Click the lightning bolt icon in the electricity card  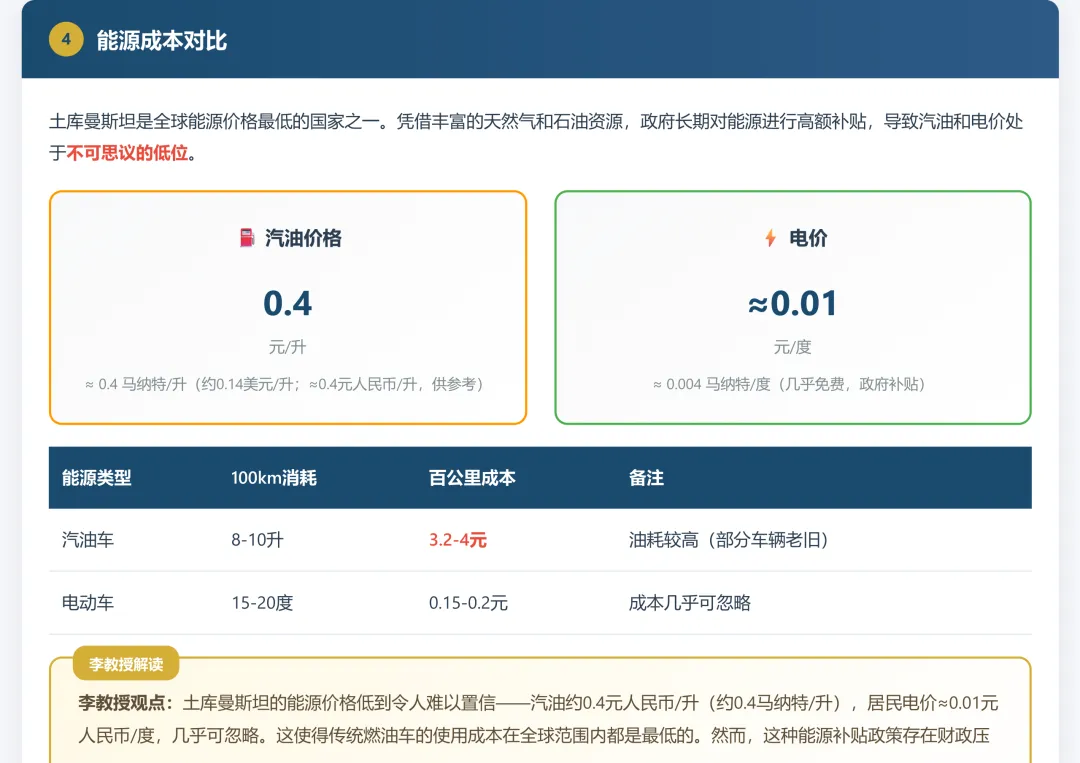coord(768,238)
